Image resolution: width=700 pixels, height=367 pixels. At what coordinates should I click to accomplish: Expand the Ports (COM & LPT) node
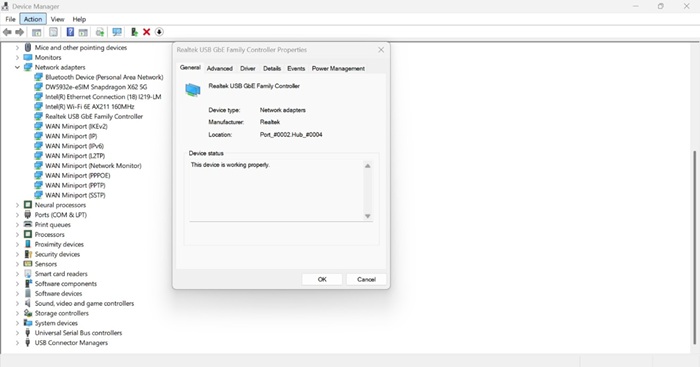(17, 215)
